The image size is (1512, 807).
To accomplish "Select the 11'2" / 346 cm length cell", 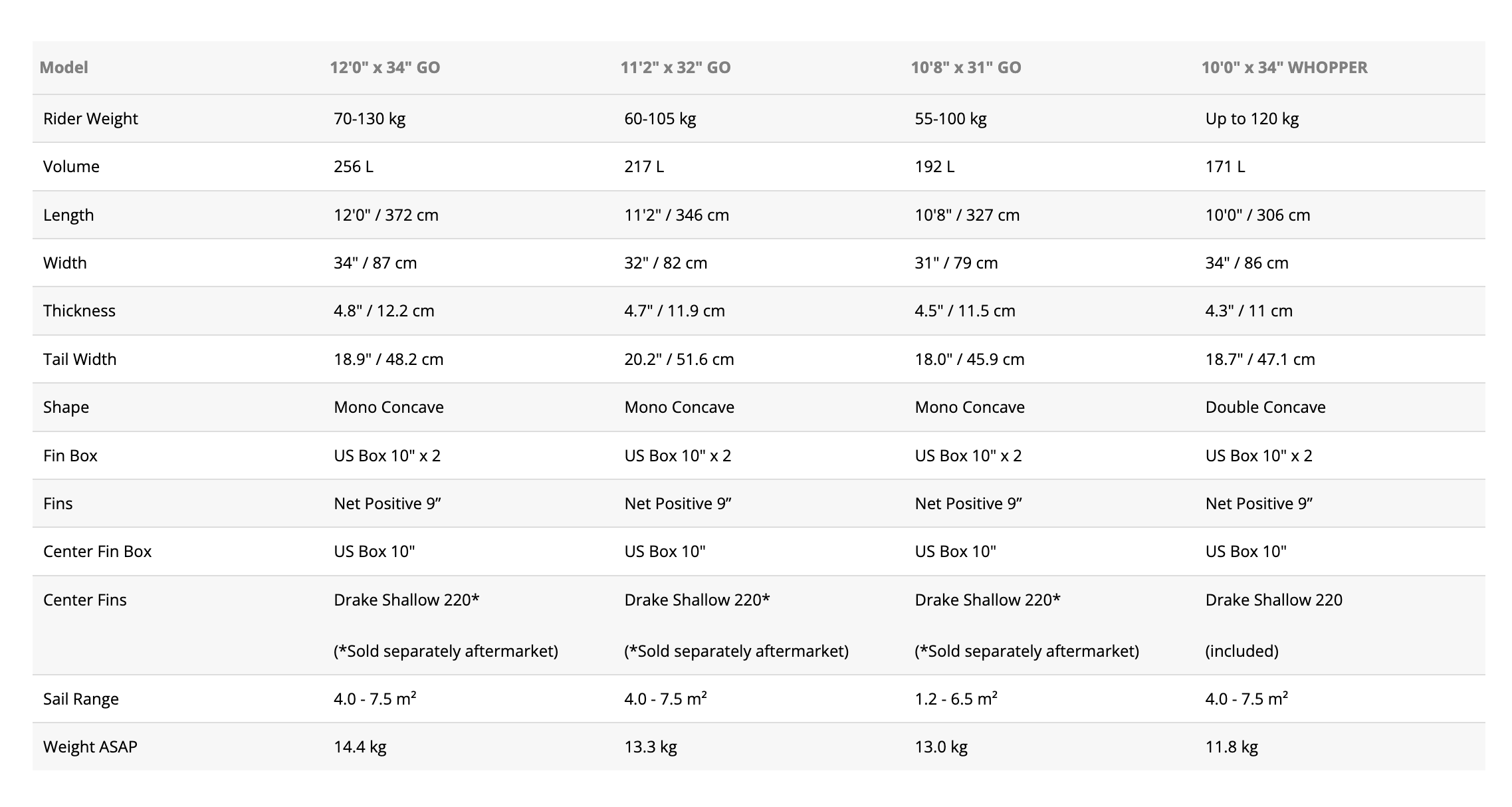I will click(x=676, y=215).
